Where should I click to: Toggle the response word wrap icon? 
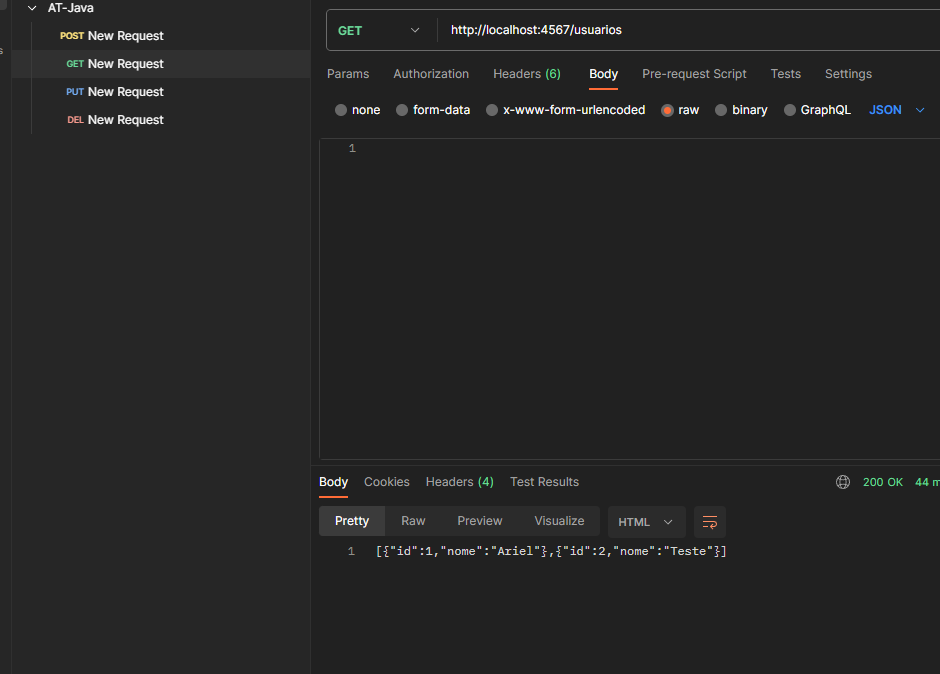(x=710, y=522)
